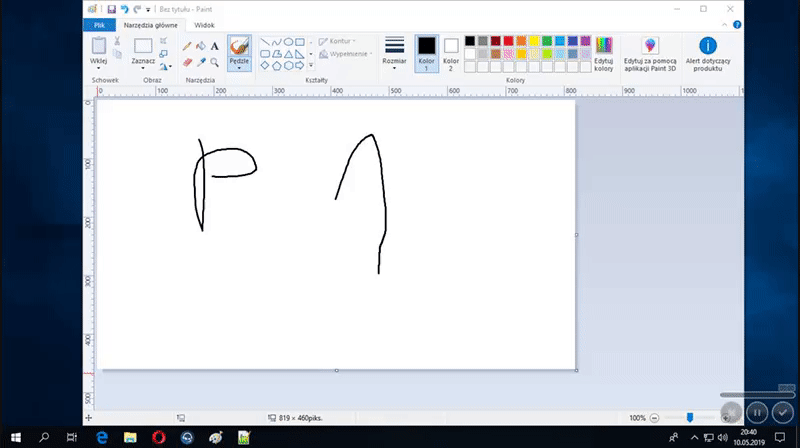Screen dimensions: 800x448
Task: Click the Cut scissors icon
Action: [x=117, y=41]
